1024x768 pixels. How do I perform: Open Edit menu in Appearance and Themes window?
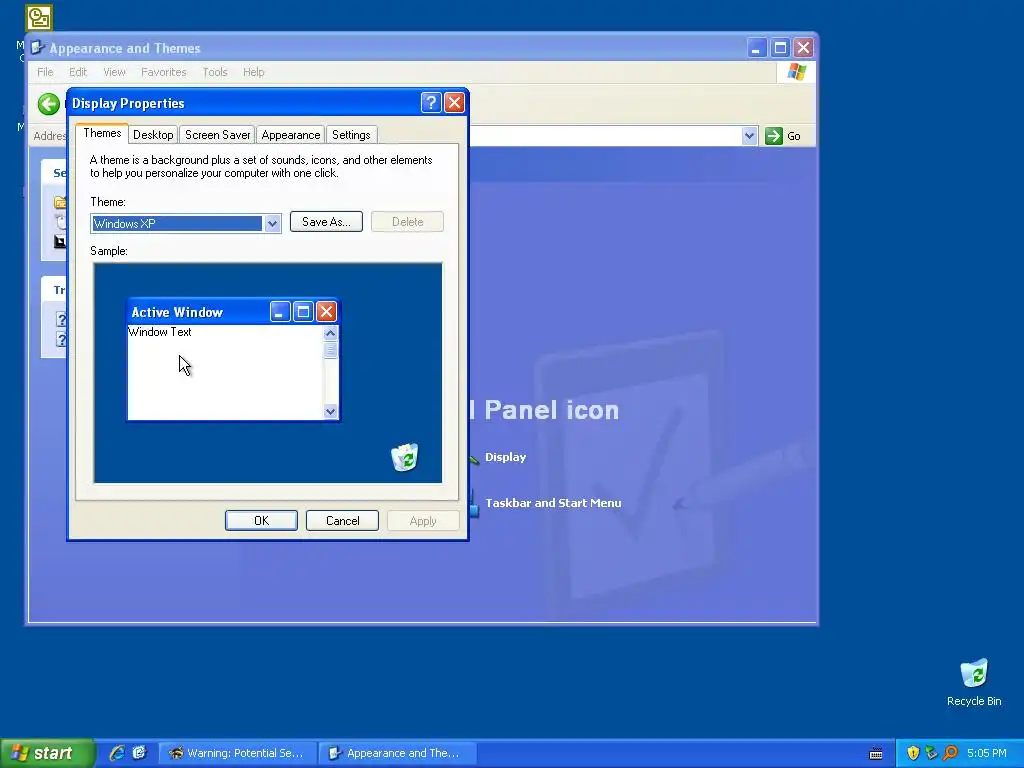tap(78, 72)
